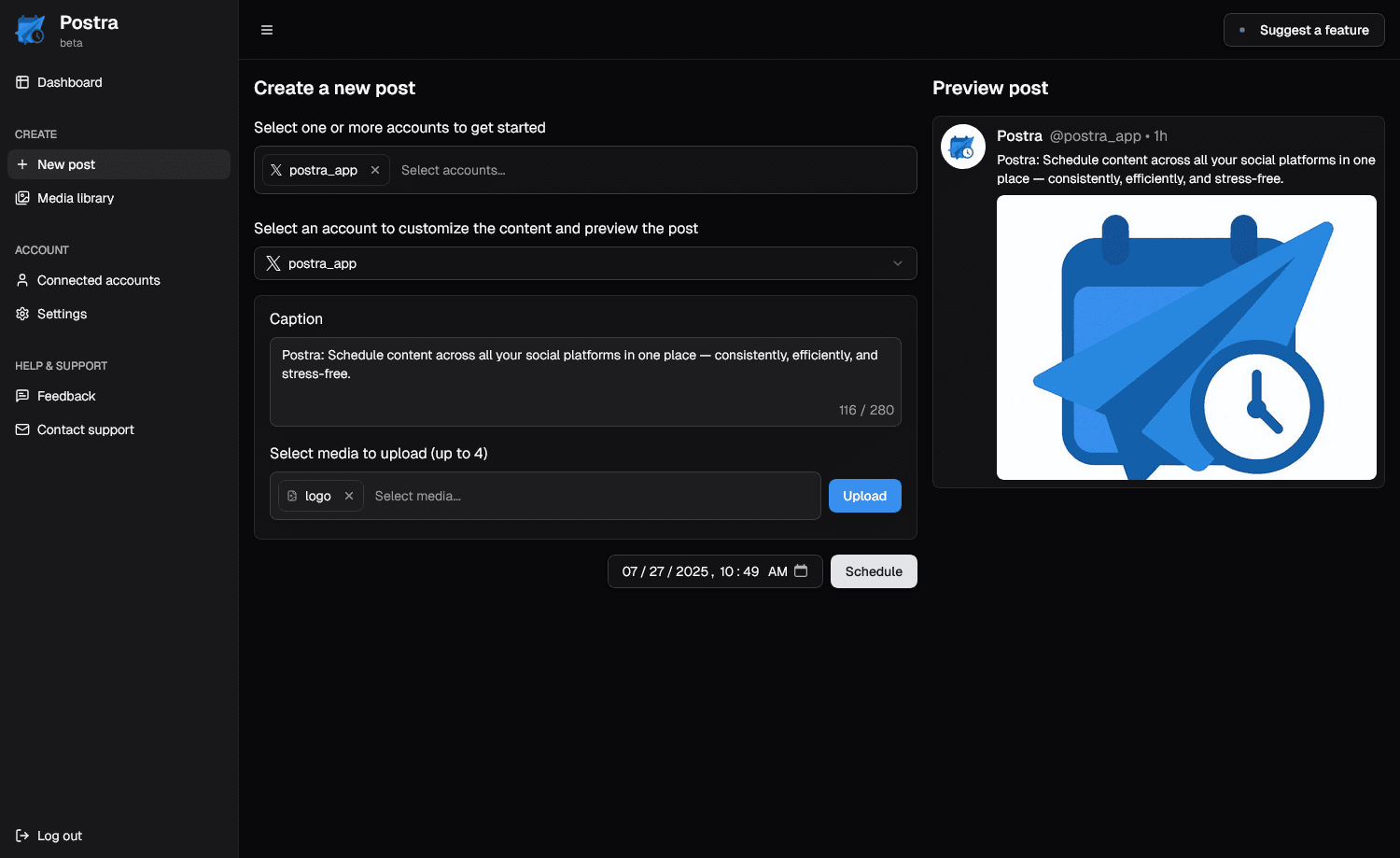This screenshot has height=858, width=1400.
Task: Click the Dashboard layout icon
Action: point(22,82)
